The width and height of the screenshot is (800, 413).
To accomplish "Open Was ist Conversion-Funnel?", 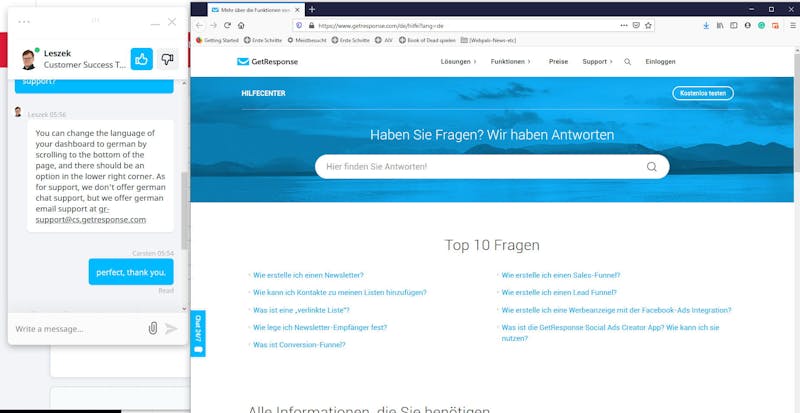I will point(299,345).
